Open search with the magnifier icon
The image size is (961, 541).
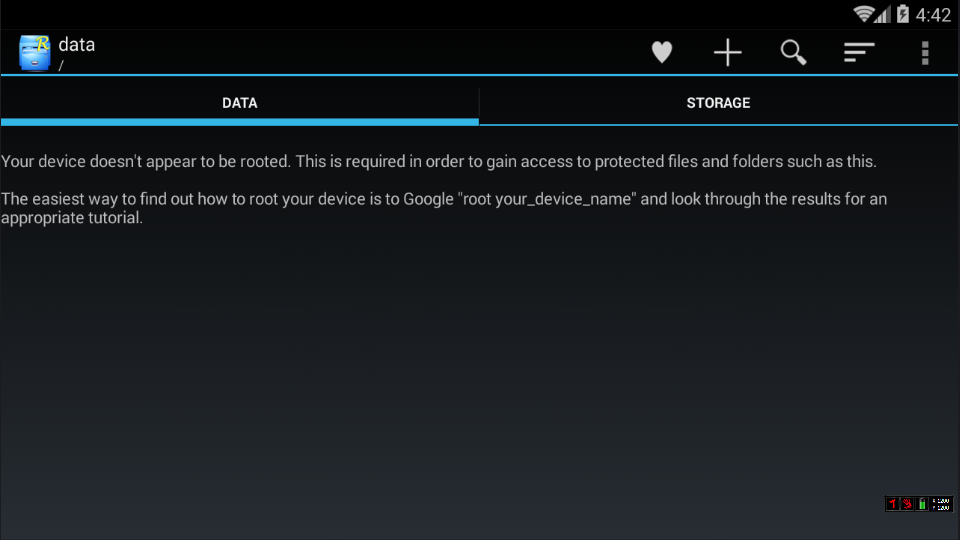794,53
